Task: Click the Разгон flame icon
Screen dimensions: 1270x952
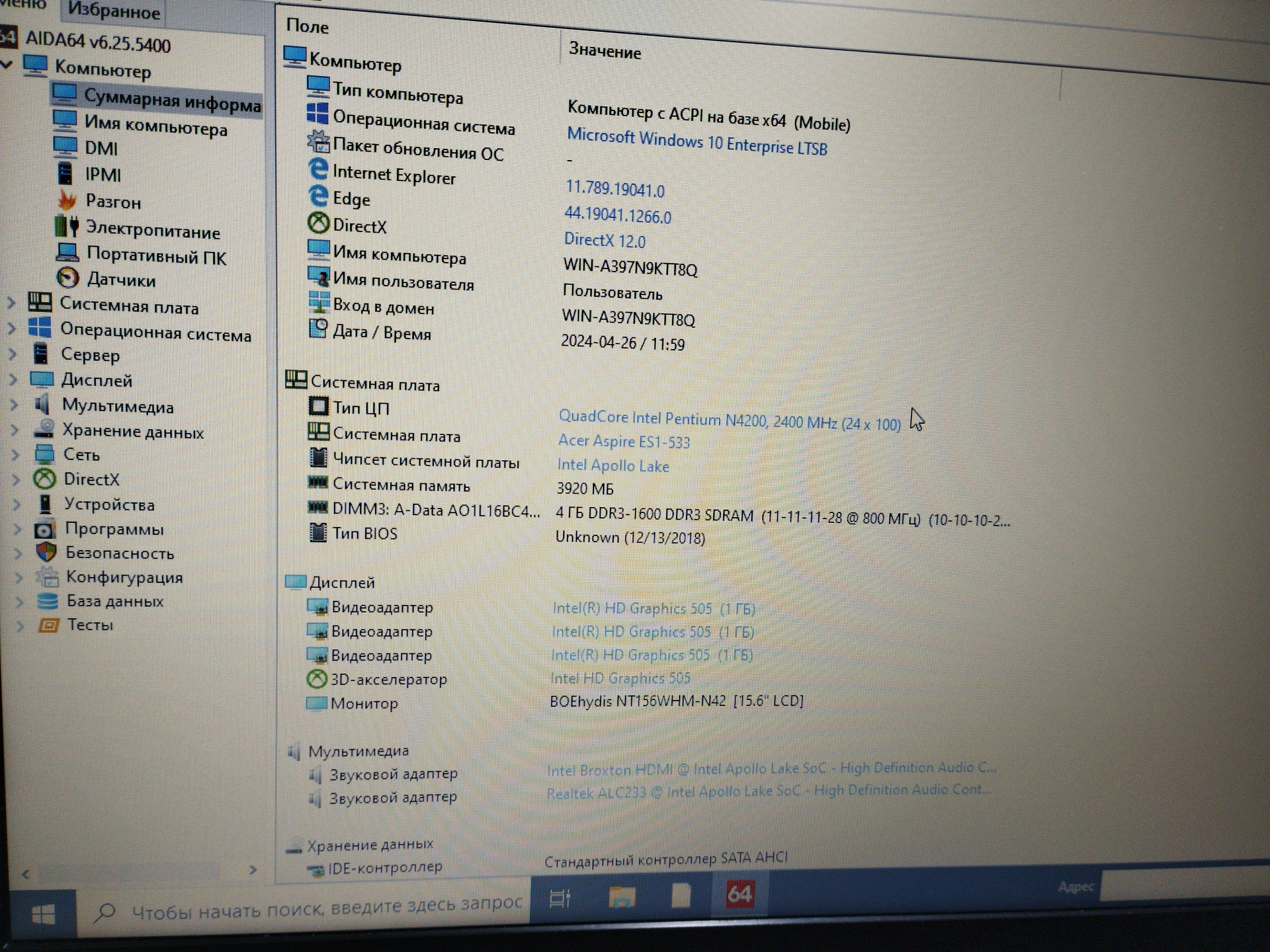Action: coord(67,200)
